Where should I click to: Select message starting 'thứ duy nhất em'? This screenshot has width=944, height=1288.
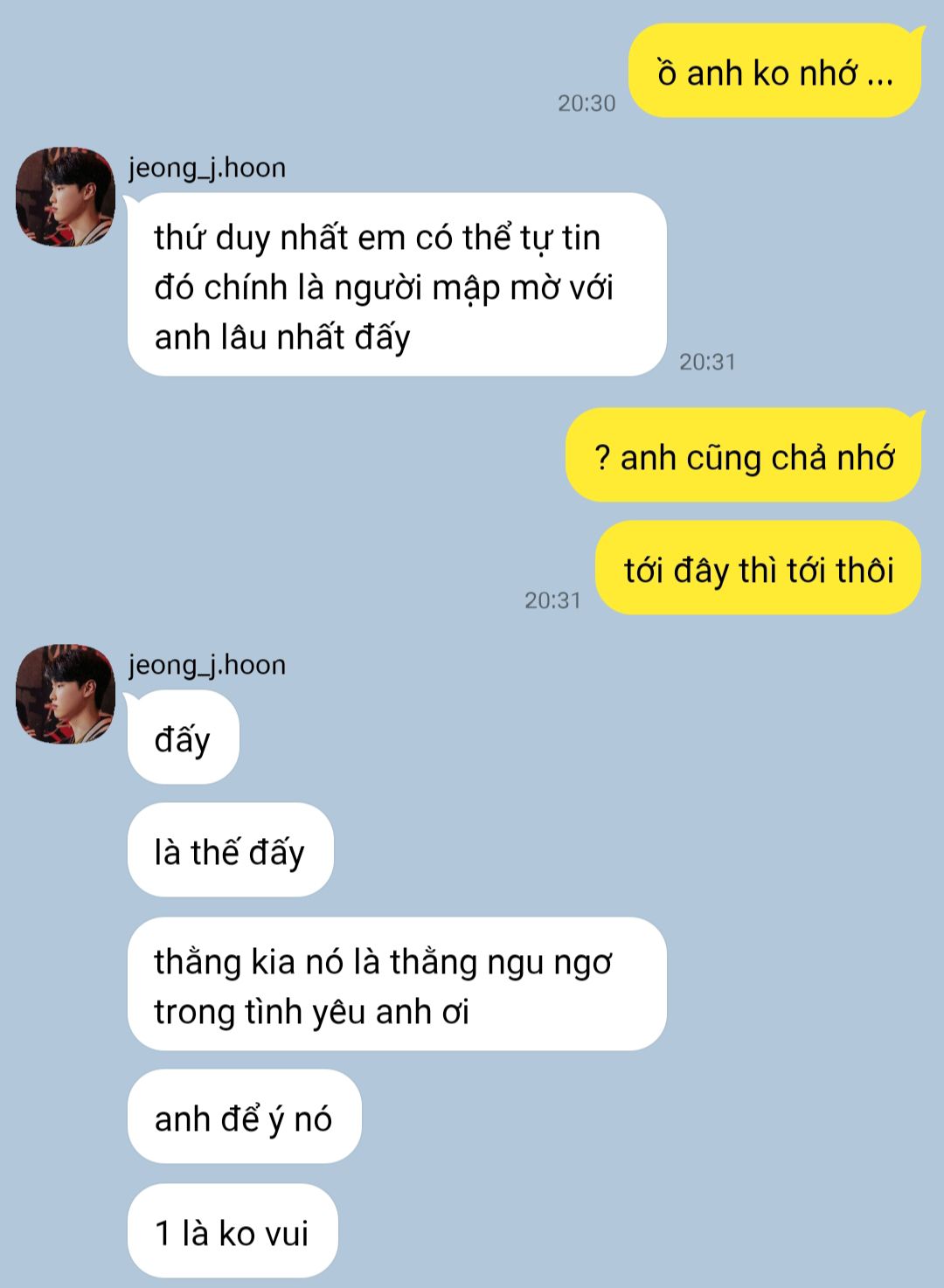coord(397,285)
